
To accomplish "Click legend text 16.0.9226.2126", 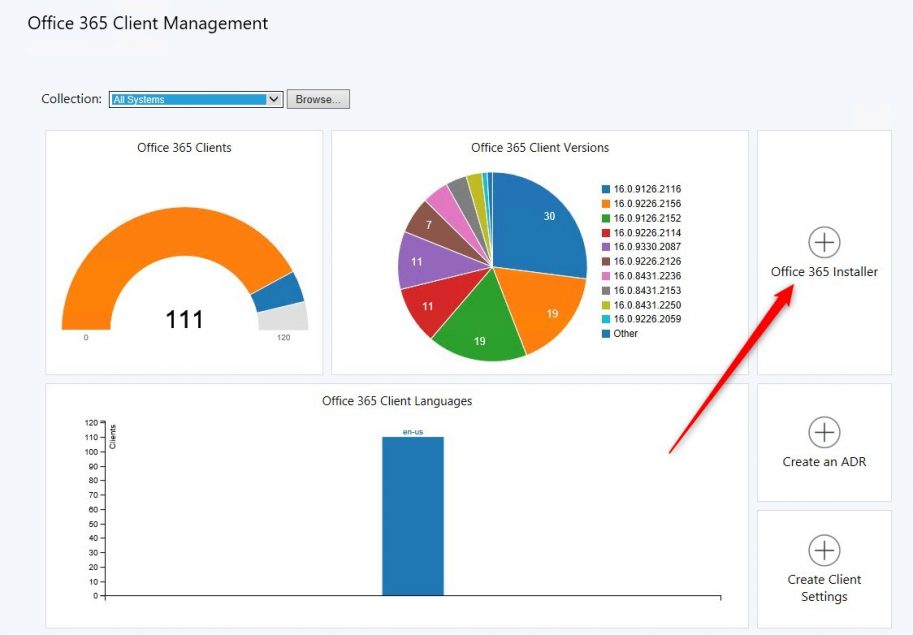I will [647, 261].
